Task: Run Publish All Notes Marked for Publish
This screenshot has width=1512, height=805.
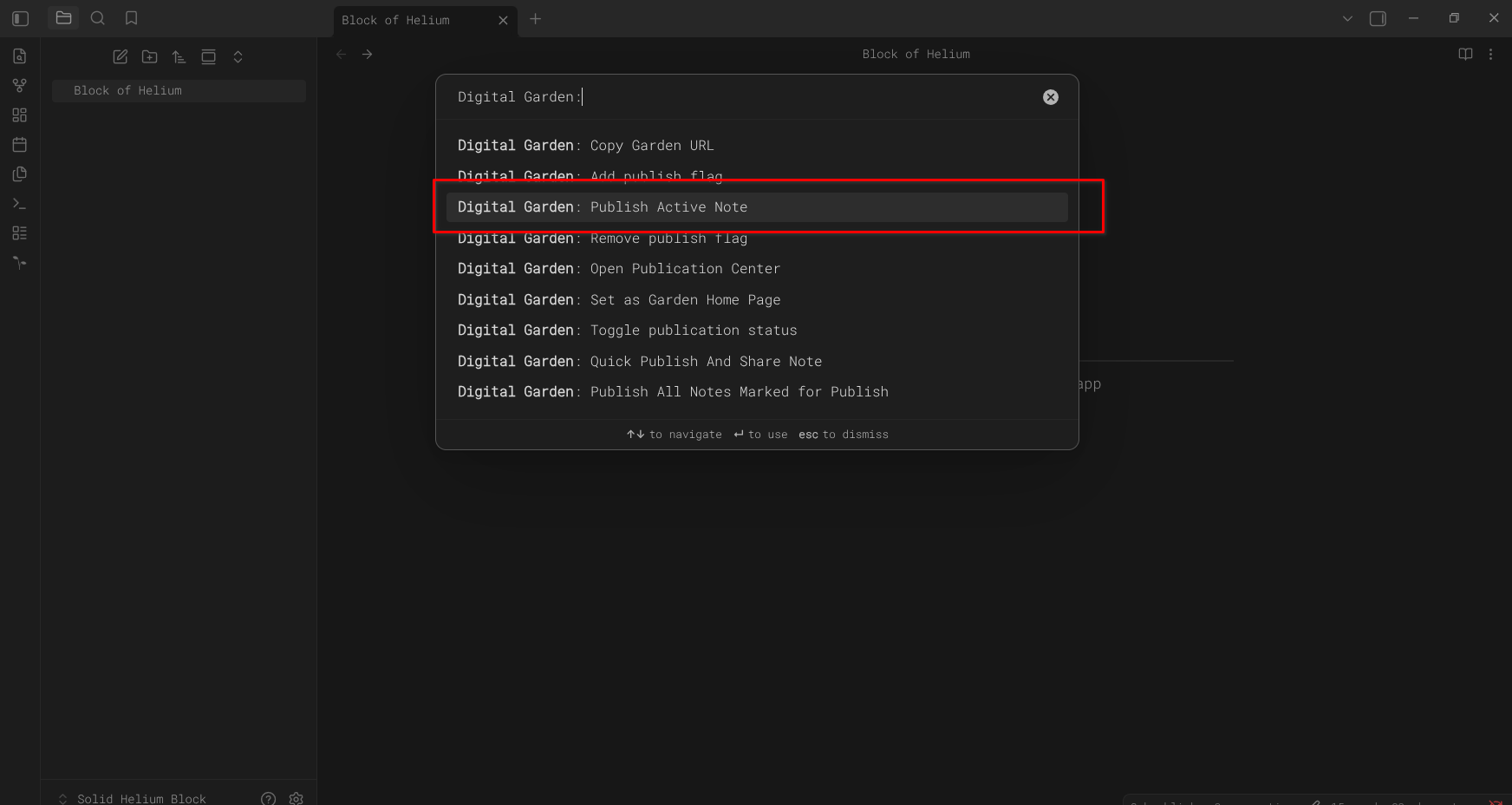Action: [757, 392]
